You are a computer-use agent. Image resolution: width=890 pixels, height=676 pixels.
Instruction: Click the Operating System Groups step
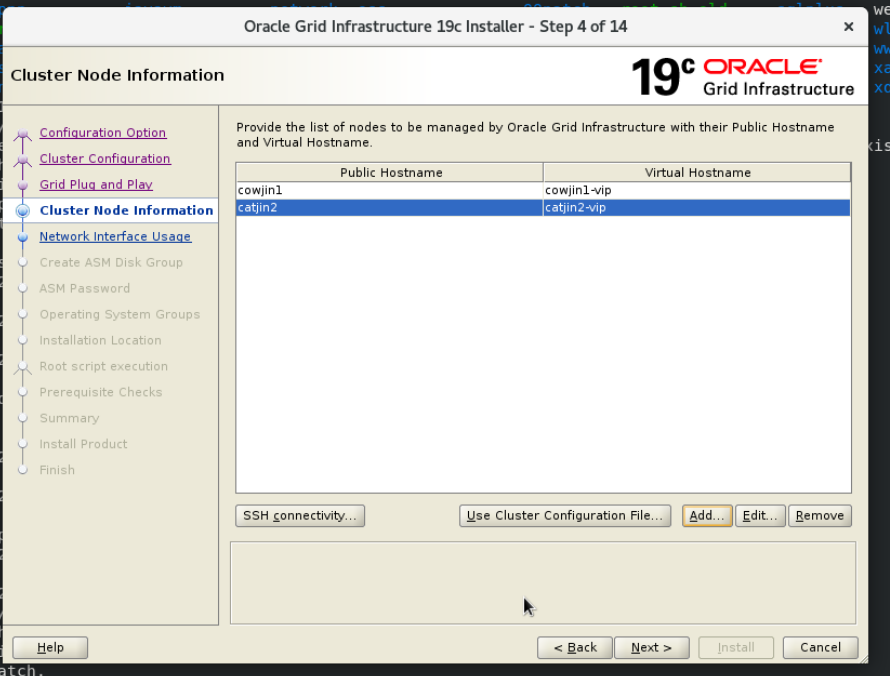(x=120, y=314)
